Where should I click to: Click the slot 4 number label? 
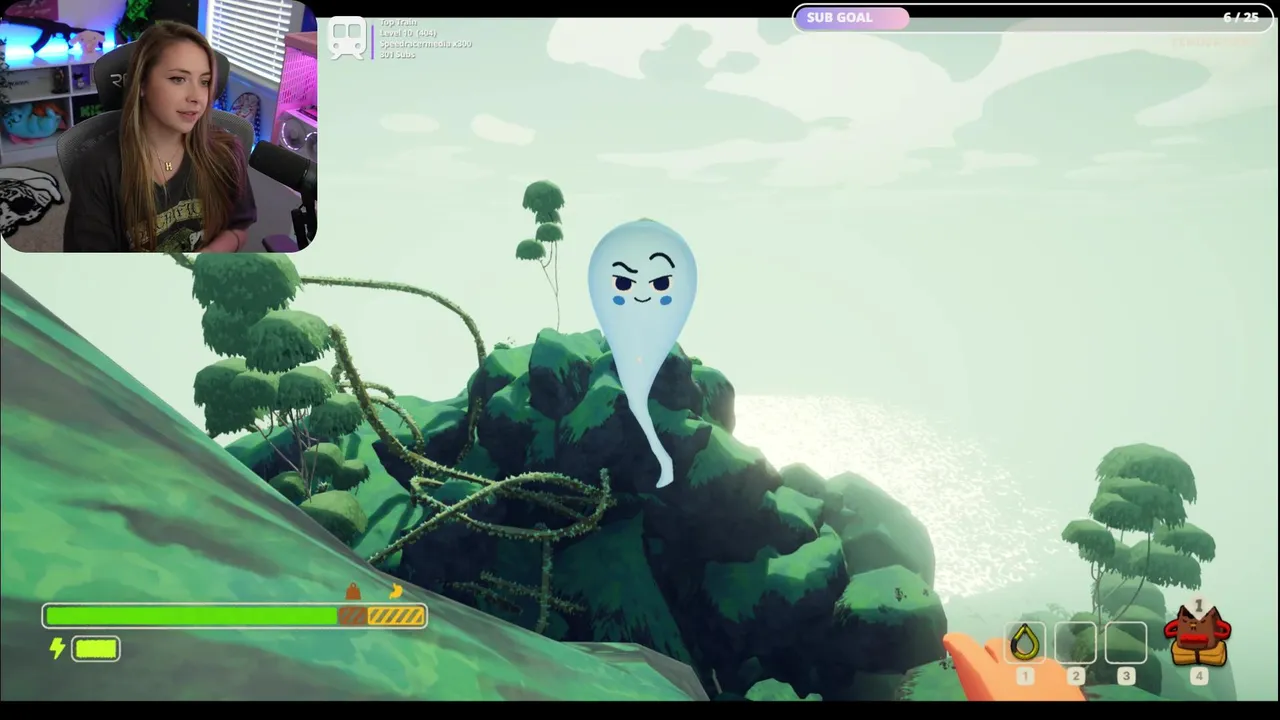click(1198, 676)
